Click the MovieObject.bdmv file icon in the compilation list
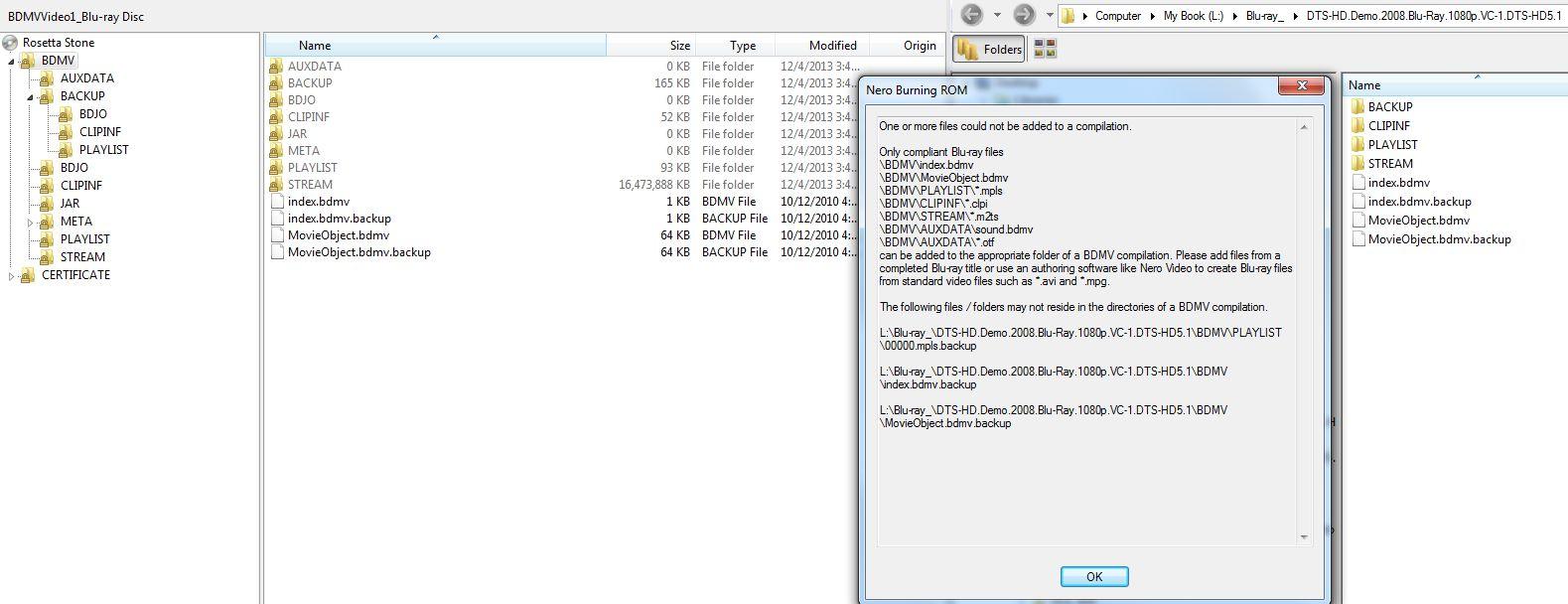1568x604 pixels. point(277,235)
